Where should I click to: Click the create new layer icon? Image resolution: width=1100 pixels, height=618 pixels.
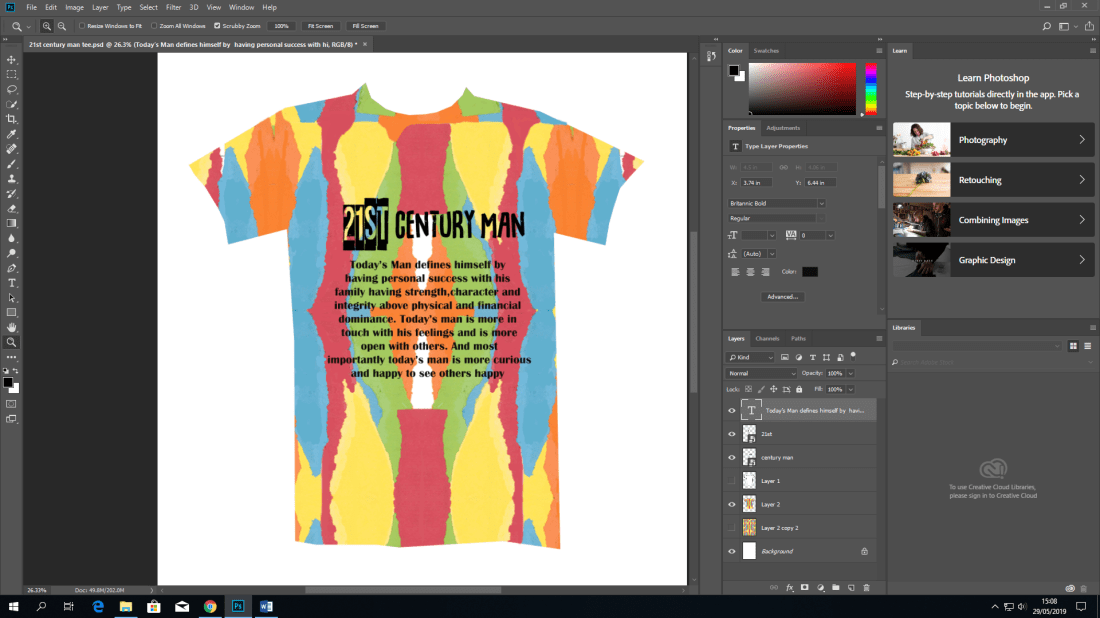[x=851, y=588]
